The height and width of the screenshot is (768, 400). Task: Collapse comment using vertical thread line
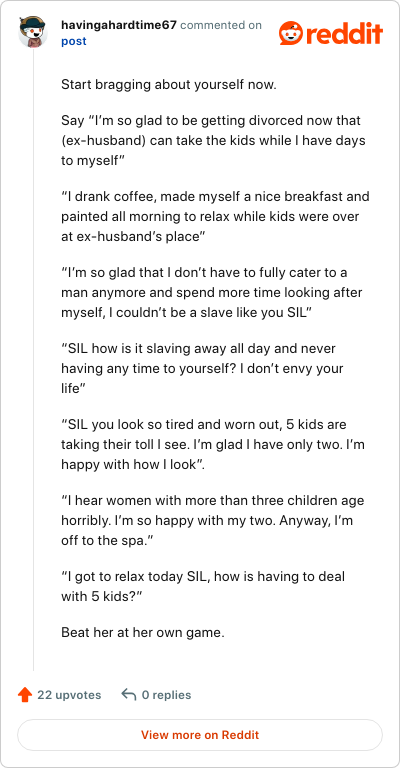tap(33, 360)
